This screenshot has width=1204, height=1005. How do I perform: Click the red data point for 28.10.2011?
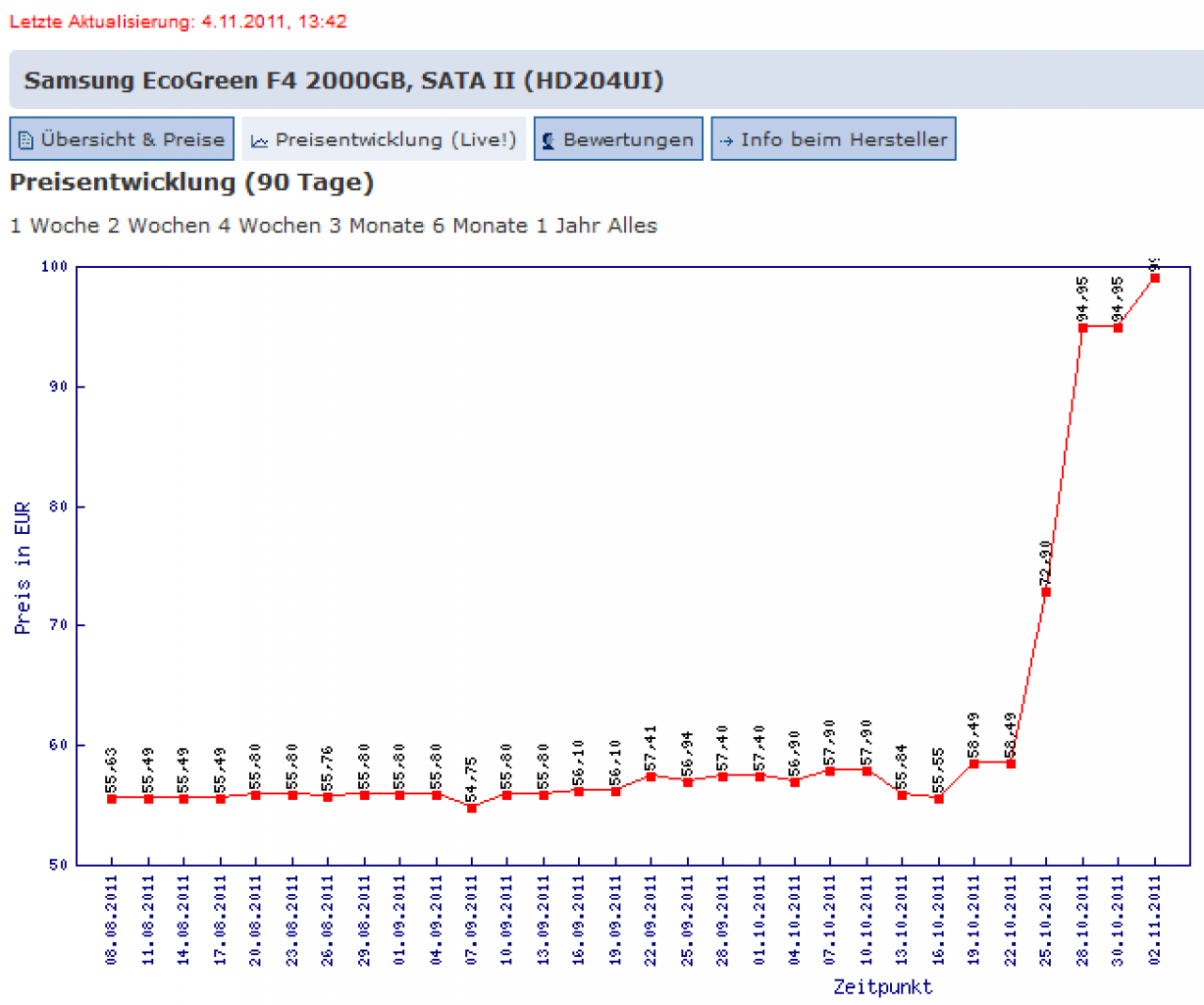coord(1083,328)
